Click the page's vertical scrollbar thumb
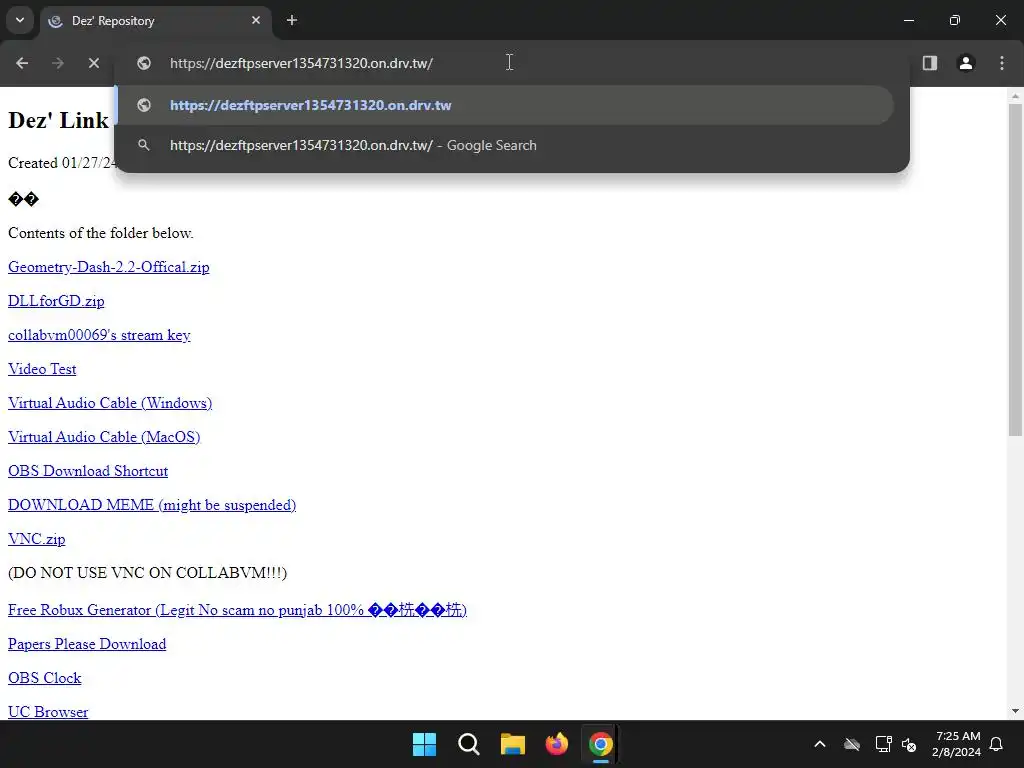This screenshot has height=768, width=1024. (x=1015, y=269)
